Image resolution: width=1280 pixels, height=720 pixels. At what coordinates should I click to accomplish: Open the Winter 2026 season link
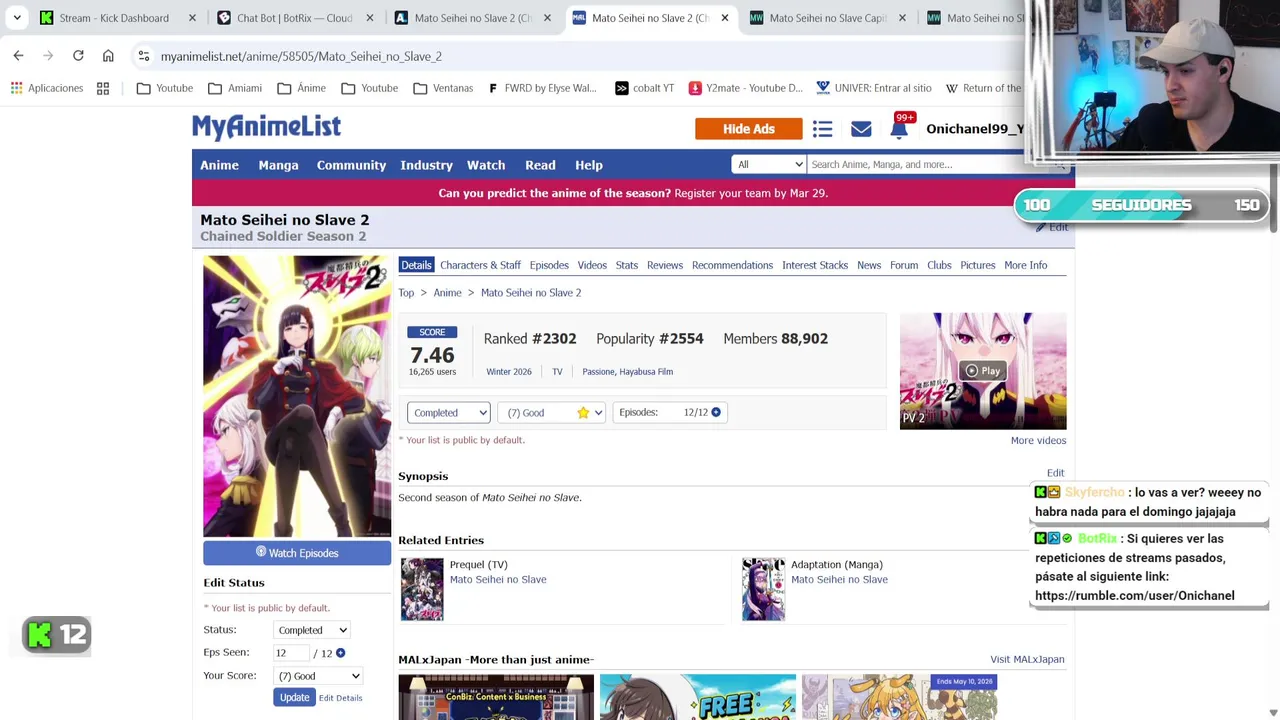(x=509, y=372)
